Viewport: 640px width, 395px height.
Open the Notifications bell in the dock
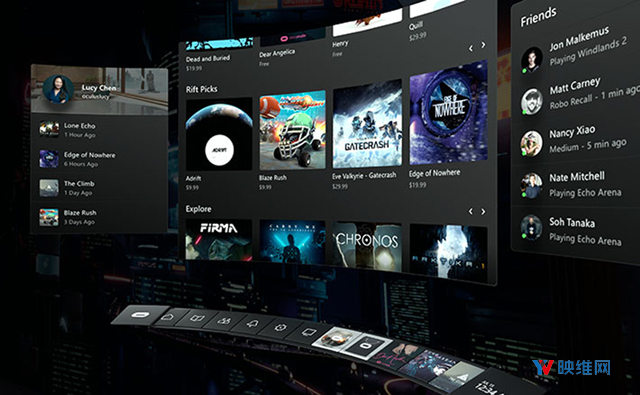(252, 324)
